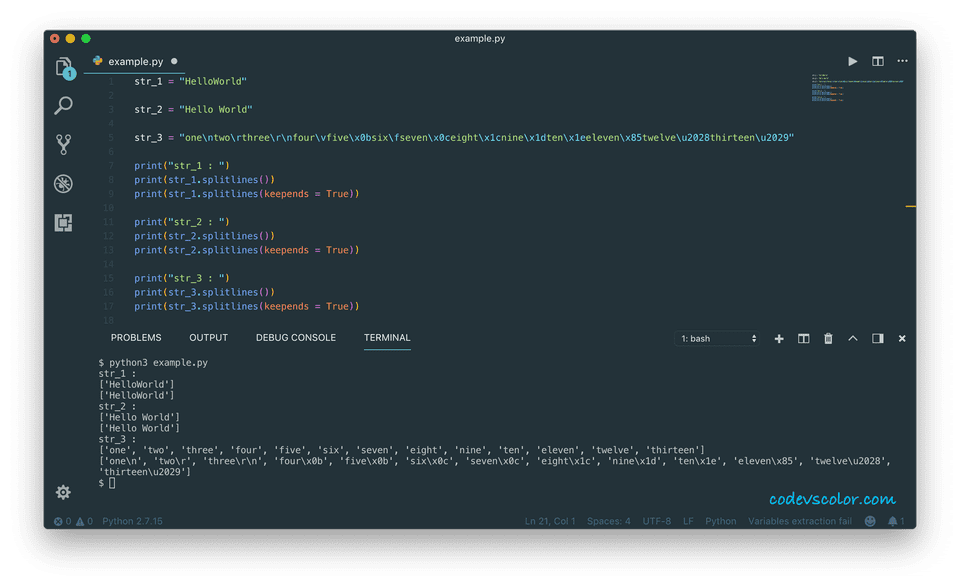Viewport: 960px width, 587px height.
Task: Open the Source Control view icon
Action: coord(63,143)
